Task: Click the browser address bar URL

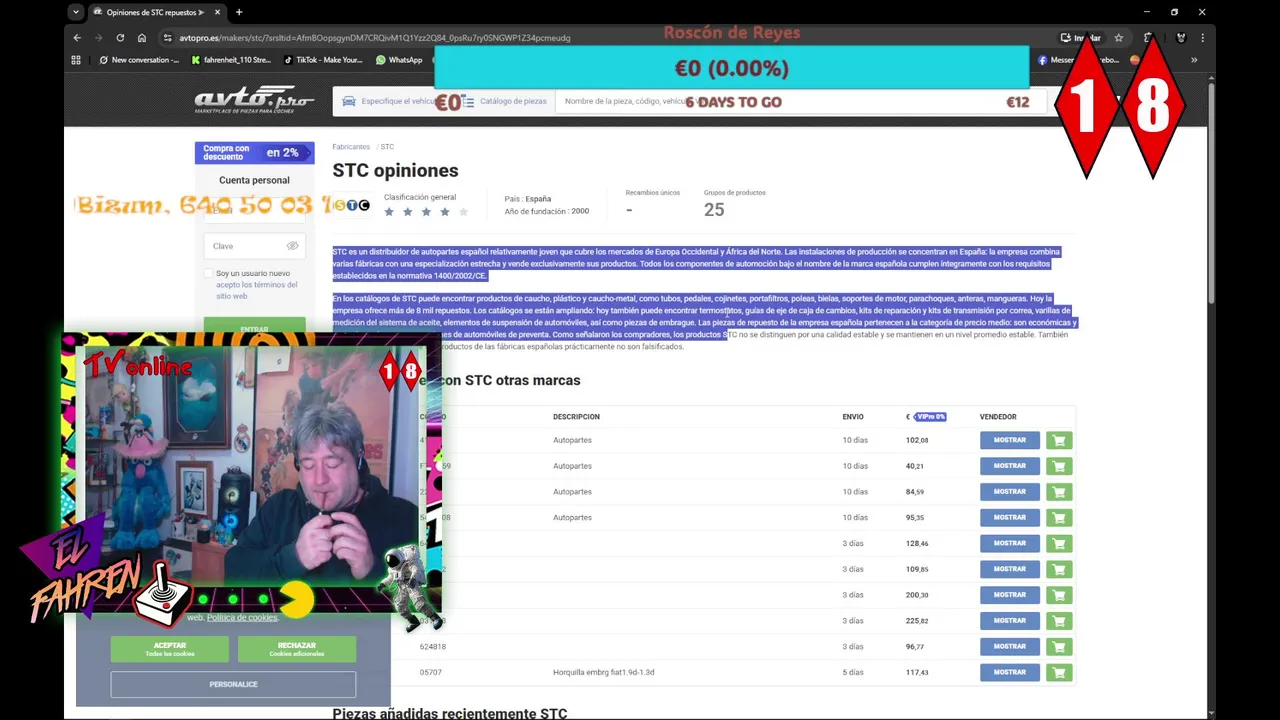Action: [x=374, y=38]
